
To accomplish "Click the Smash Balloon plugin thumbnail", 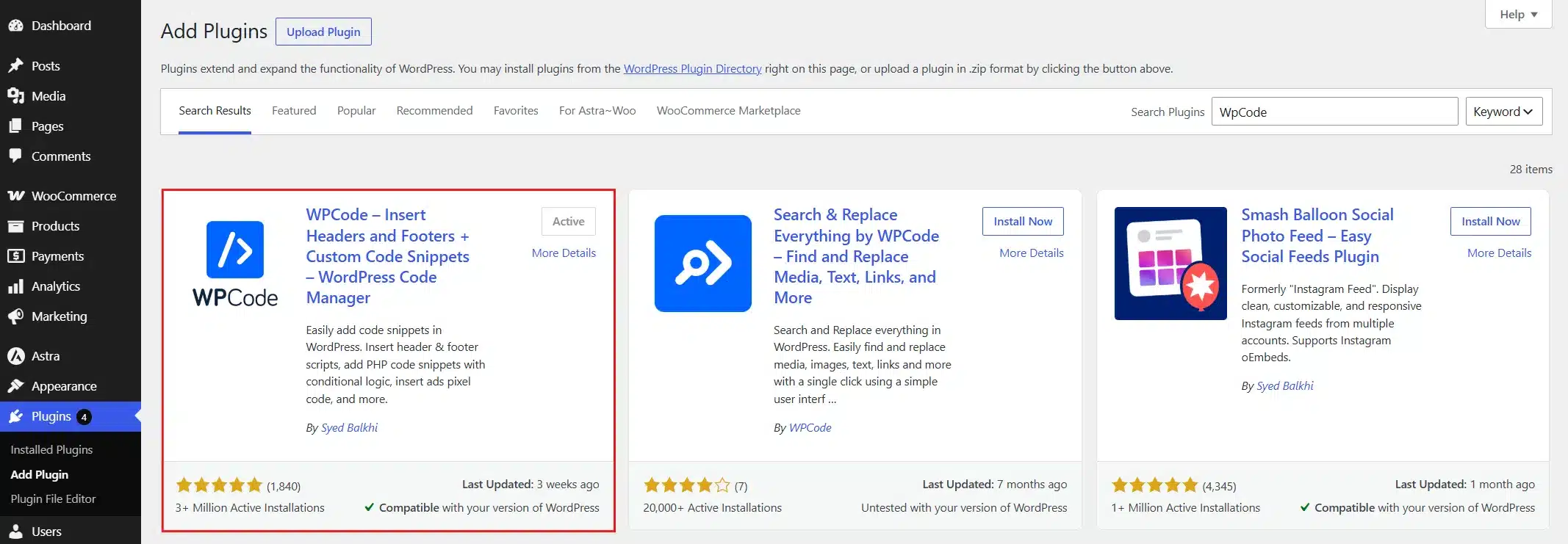I will 1170,264.
